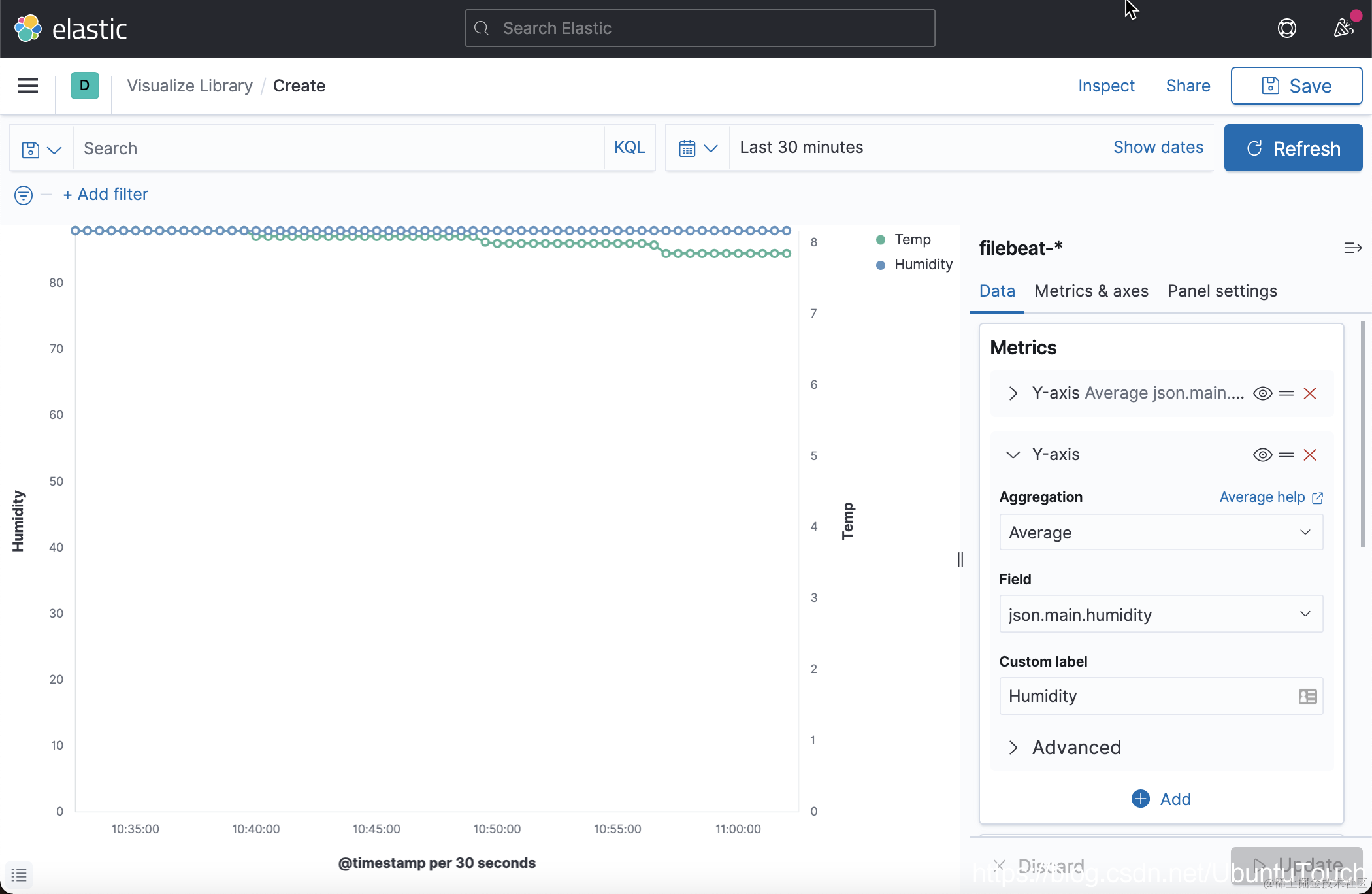The height and width of the screenshot is (894, 1372).
Task: Open the calendar quick date menu
Action: click(x=698, y=148)
